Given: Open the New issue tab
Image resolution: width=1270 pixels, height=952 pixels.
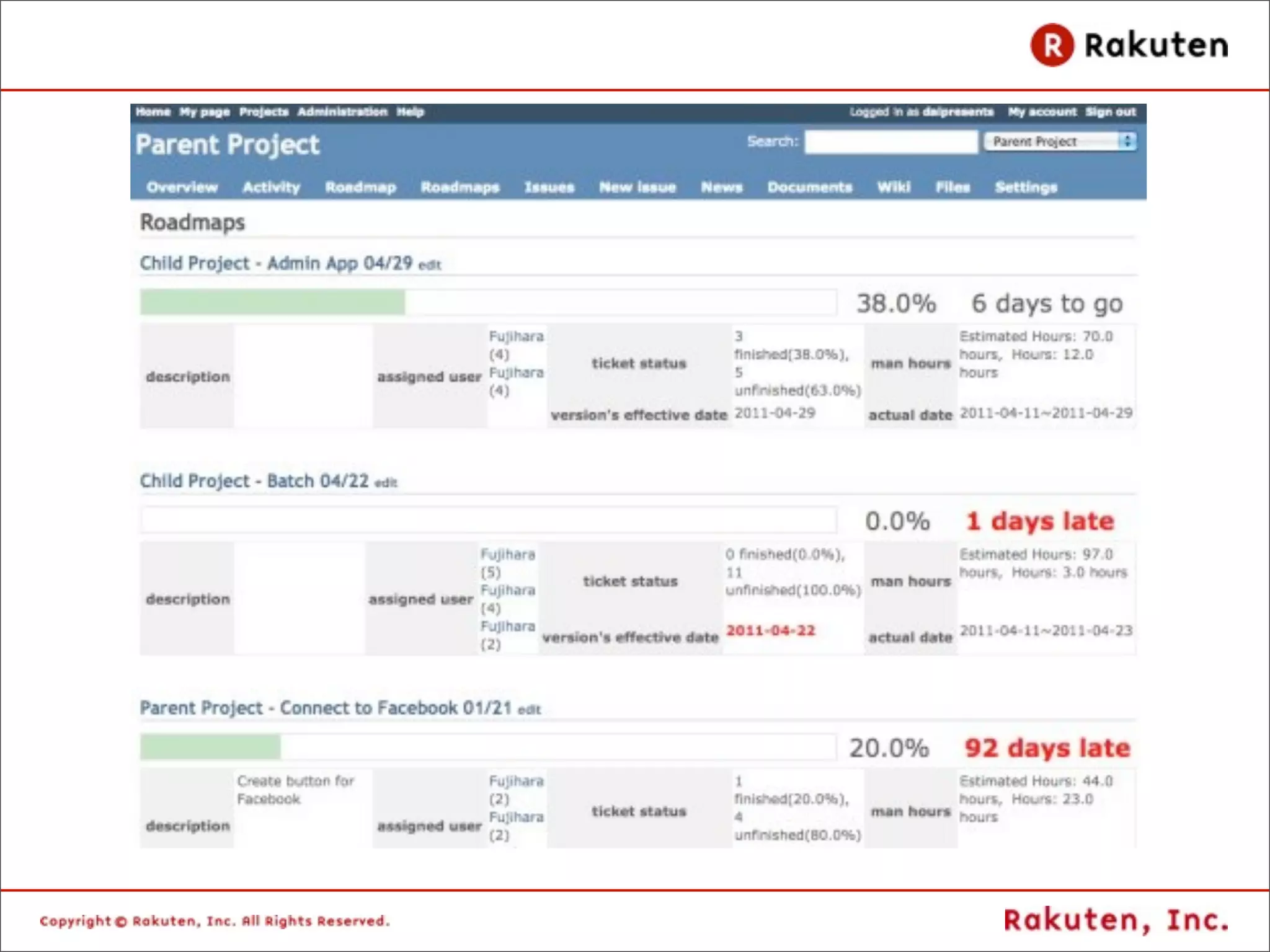Looking at the screenshot, I should click(637, 187).
